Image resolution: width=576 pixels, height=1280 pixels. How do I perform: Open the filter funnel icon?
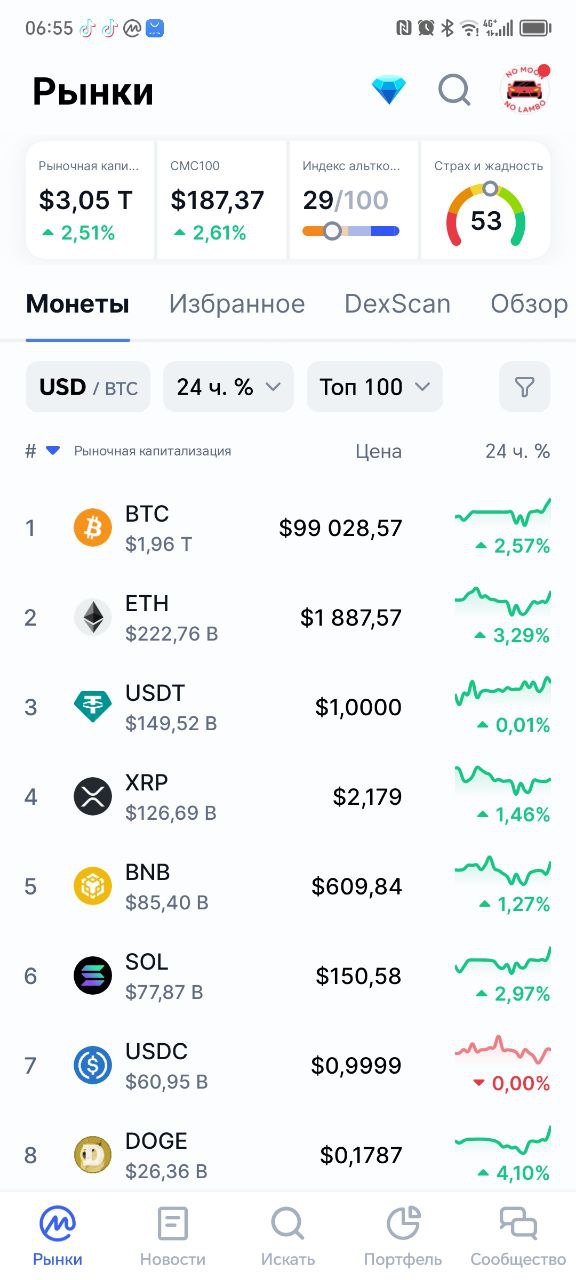(525, 387)
